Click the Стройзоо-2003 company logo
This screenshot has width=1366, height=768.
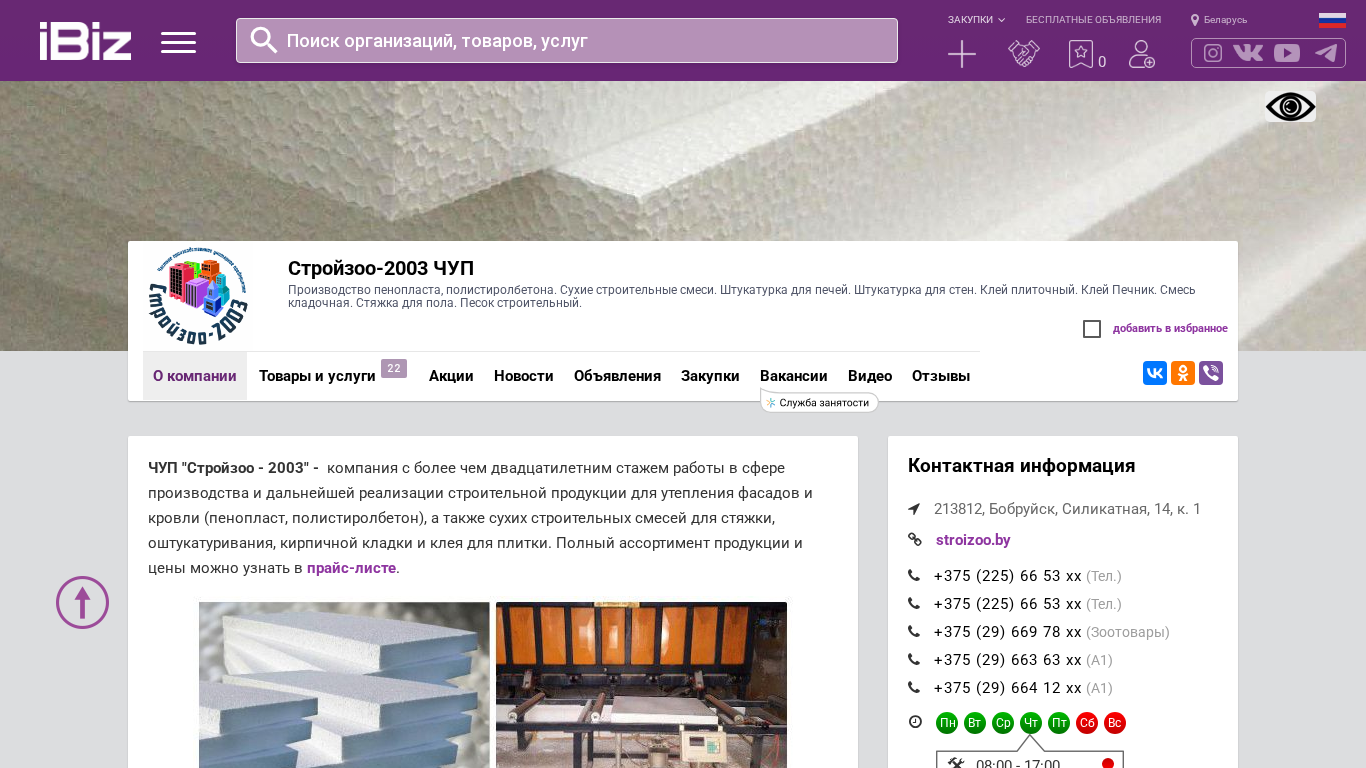198,296
